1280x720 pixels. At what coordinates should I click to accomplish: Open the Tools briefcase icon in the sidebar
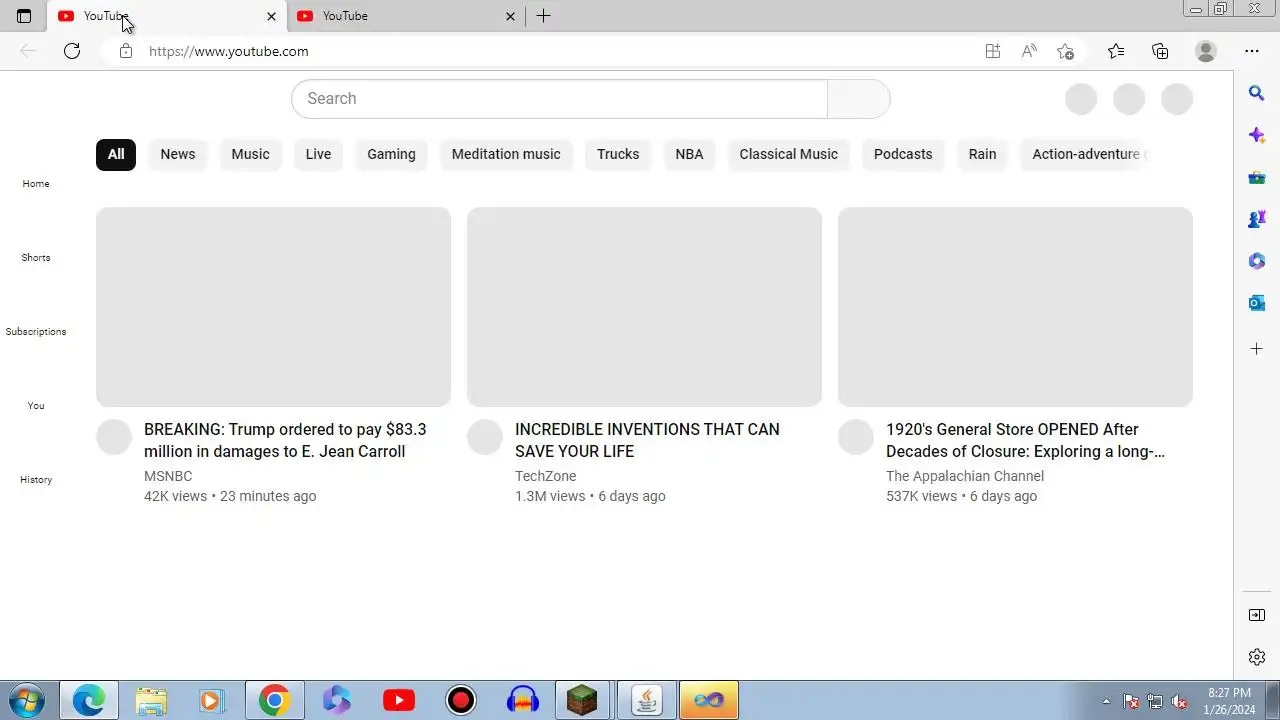1257,177
